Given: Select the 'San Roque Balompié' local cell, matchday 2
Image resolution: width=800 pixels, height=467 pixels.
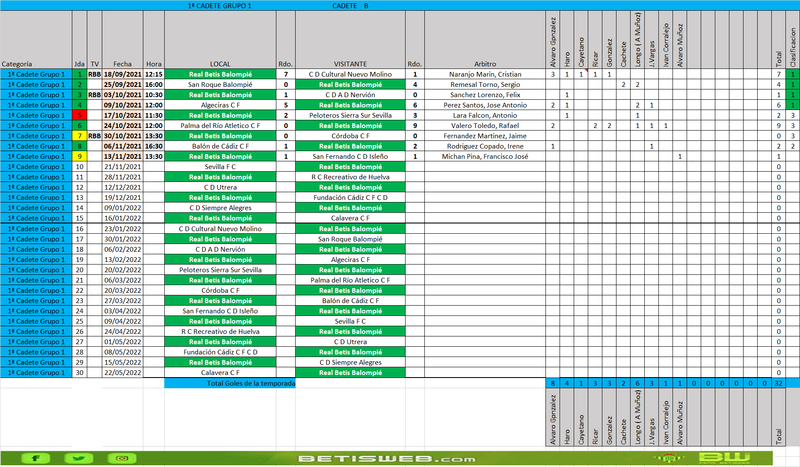Looking at the screenshot, I should [x=220, y=84].
